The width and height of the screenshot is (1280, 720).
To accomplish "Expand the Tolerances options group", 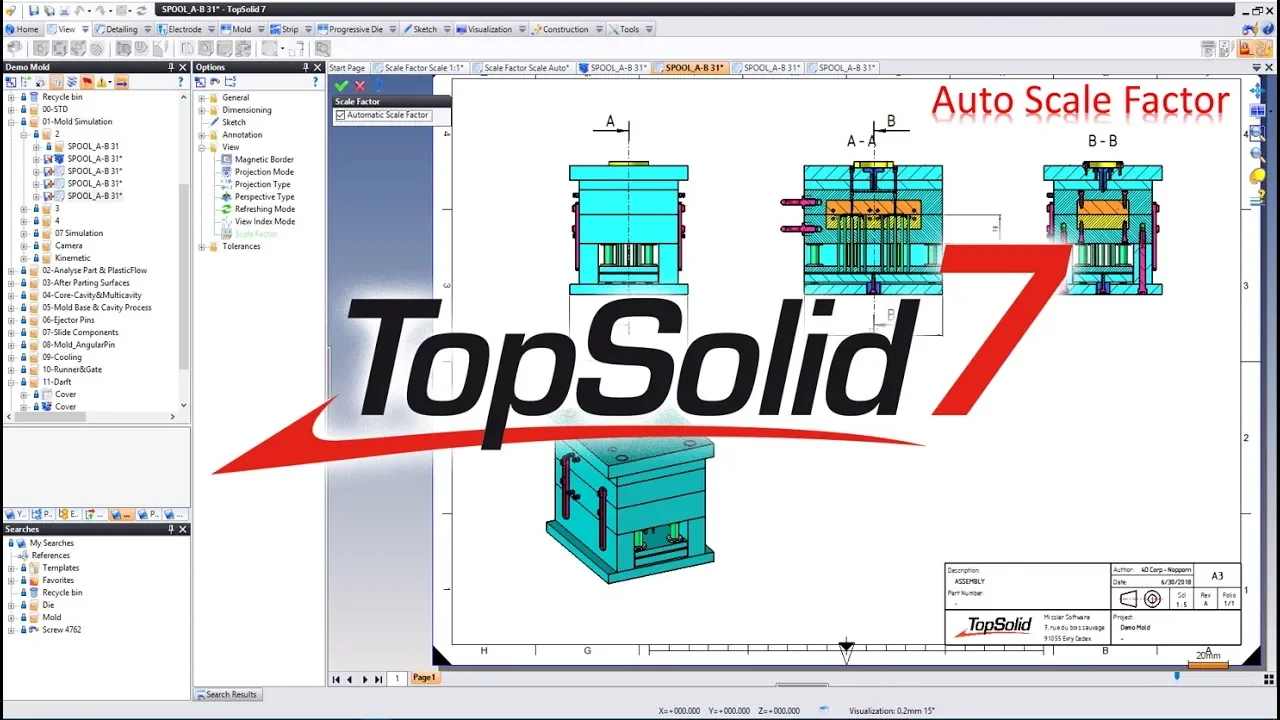I will [201, 246].
